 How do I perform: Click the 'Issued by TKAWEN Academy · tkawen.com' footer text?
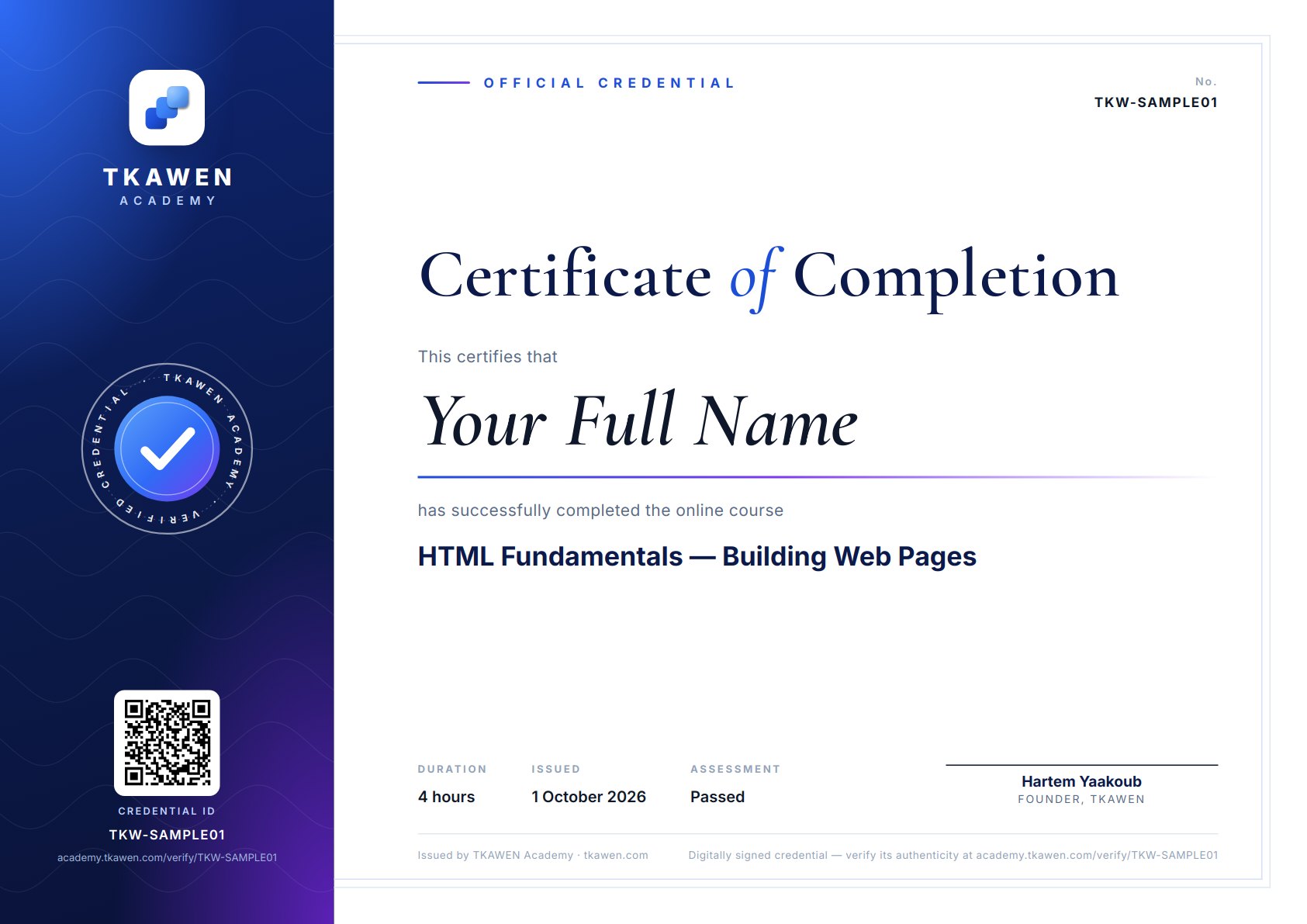tap(533, 855)
